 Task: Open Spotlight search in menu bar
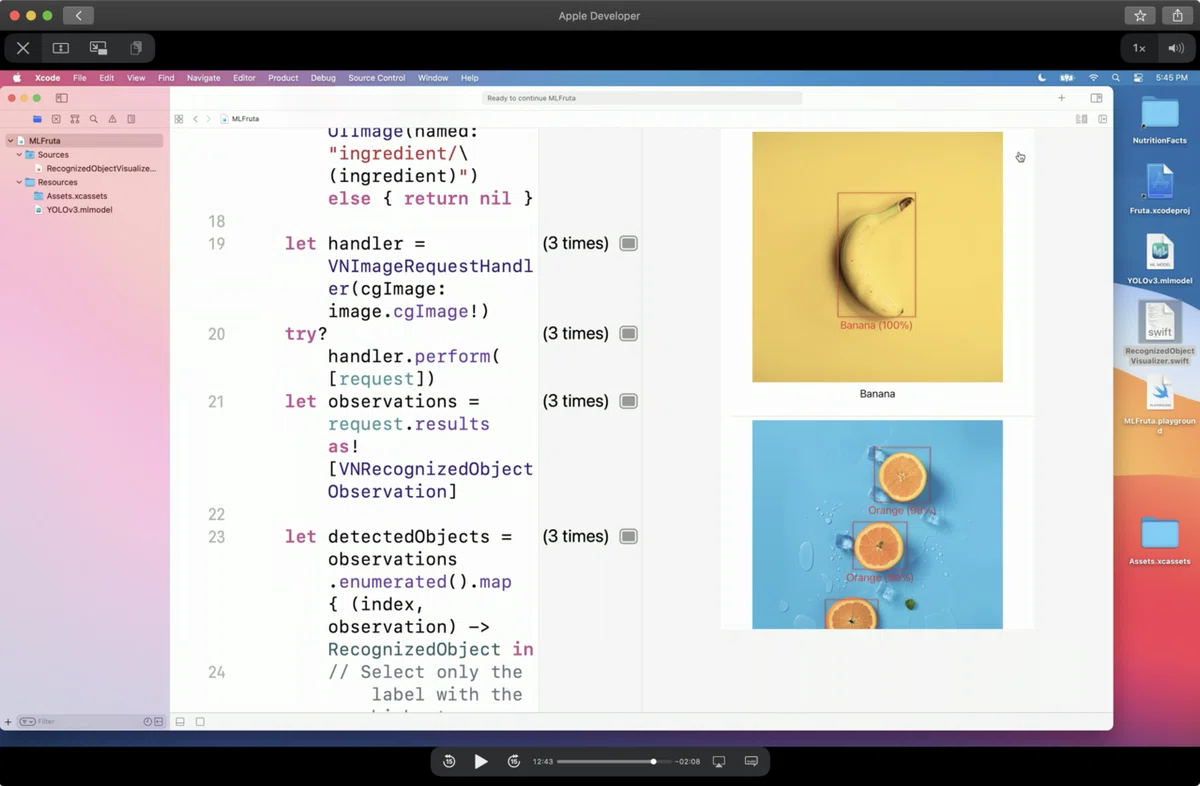click(x=1116, y=78)
